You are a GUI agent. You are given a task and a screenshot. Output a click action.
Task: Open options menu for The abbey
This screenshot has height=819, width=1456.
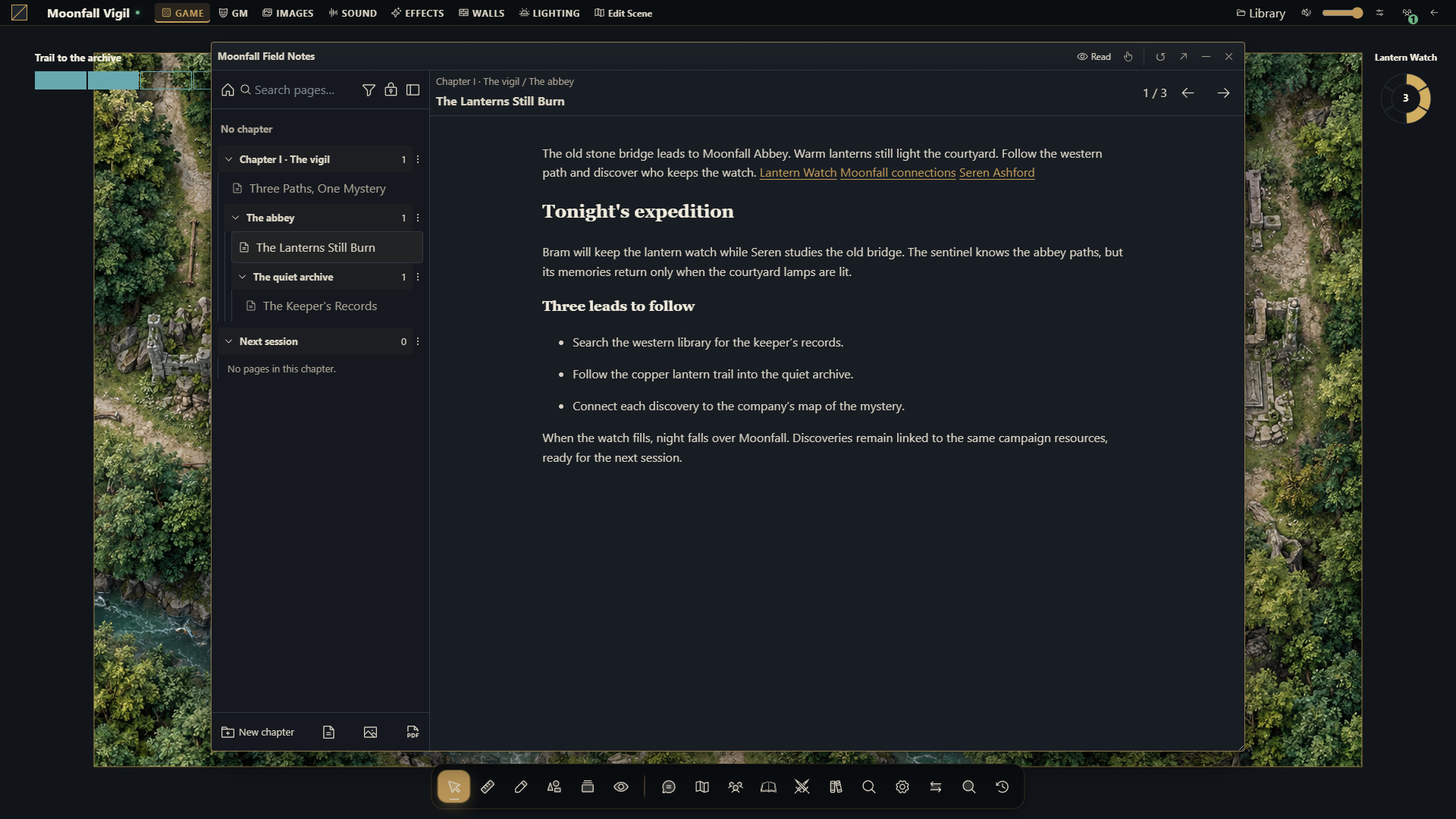click(x=418, y=218)
